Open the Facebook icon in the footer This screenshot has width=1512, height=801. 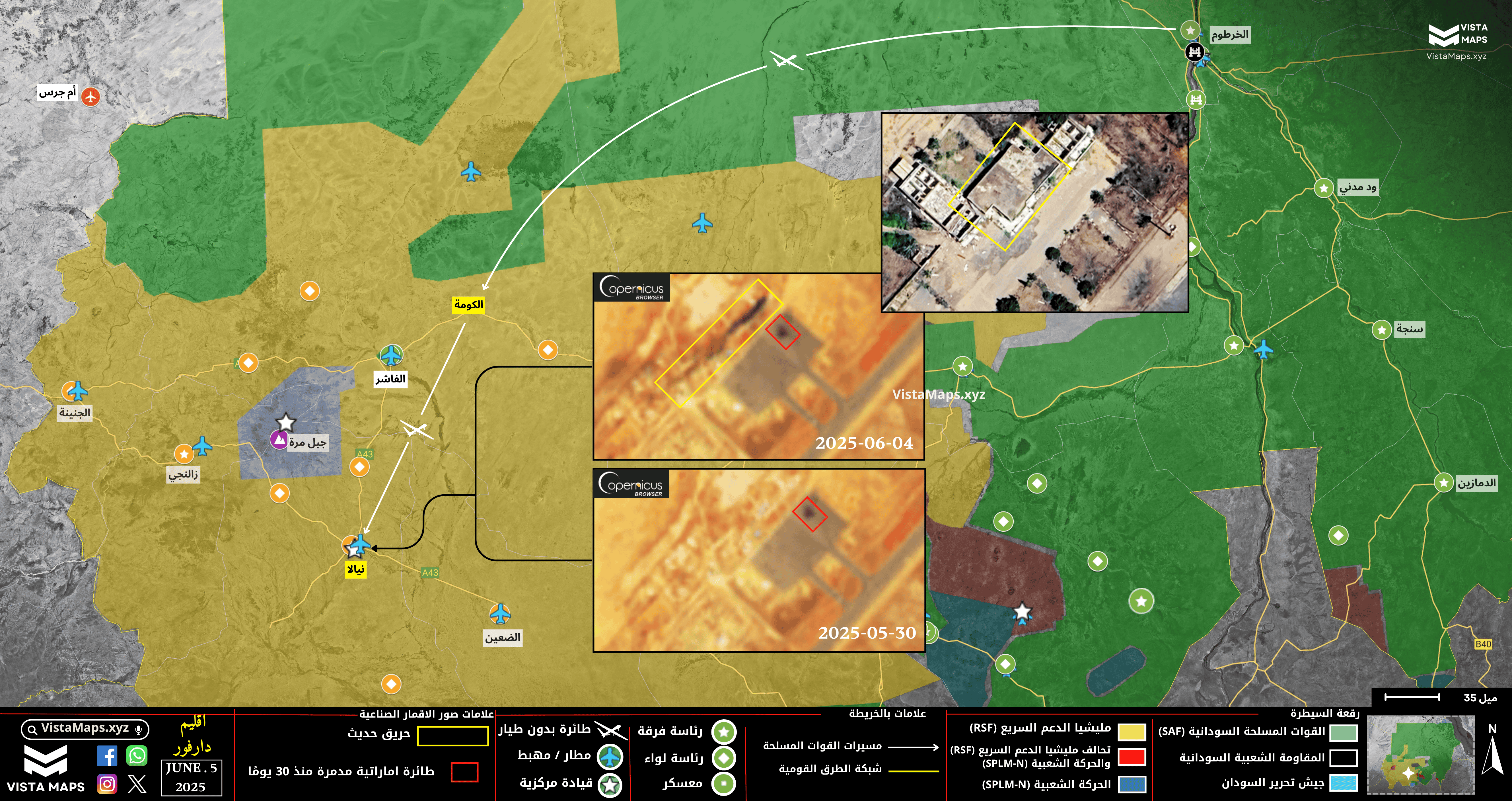click(x=107, y=755)
